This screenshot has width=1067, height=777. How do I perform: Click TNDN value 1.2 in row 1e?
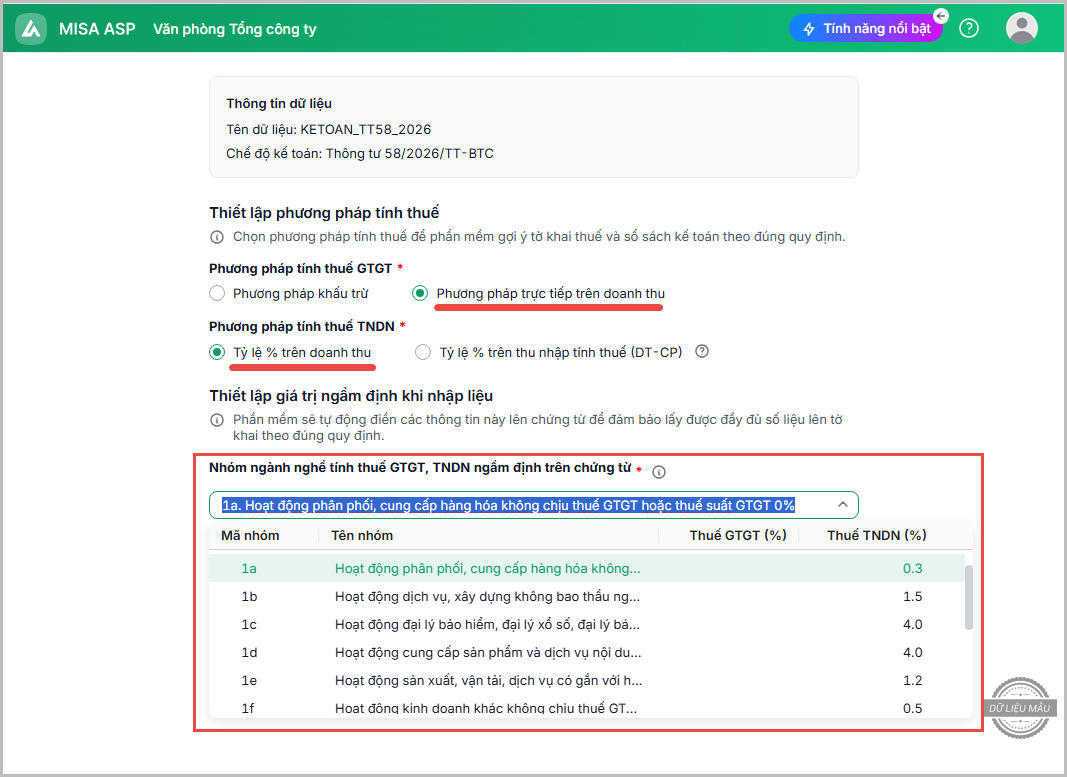click(913, 680)
